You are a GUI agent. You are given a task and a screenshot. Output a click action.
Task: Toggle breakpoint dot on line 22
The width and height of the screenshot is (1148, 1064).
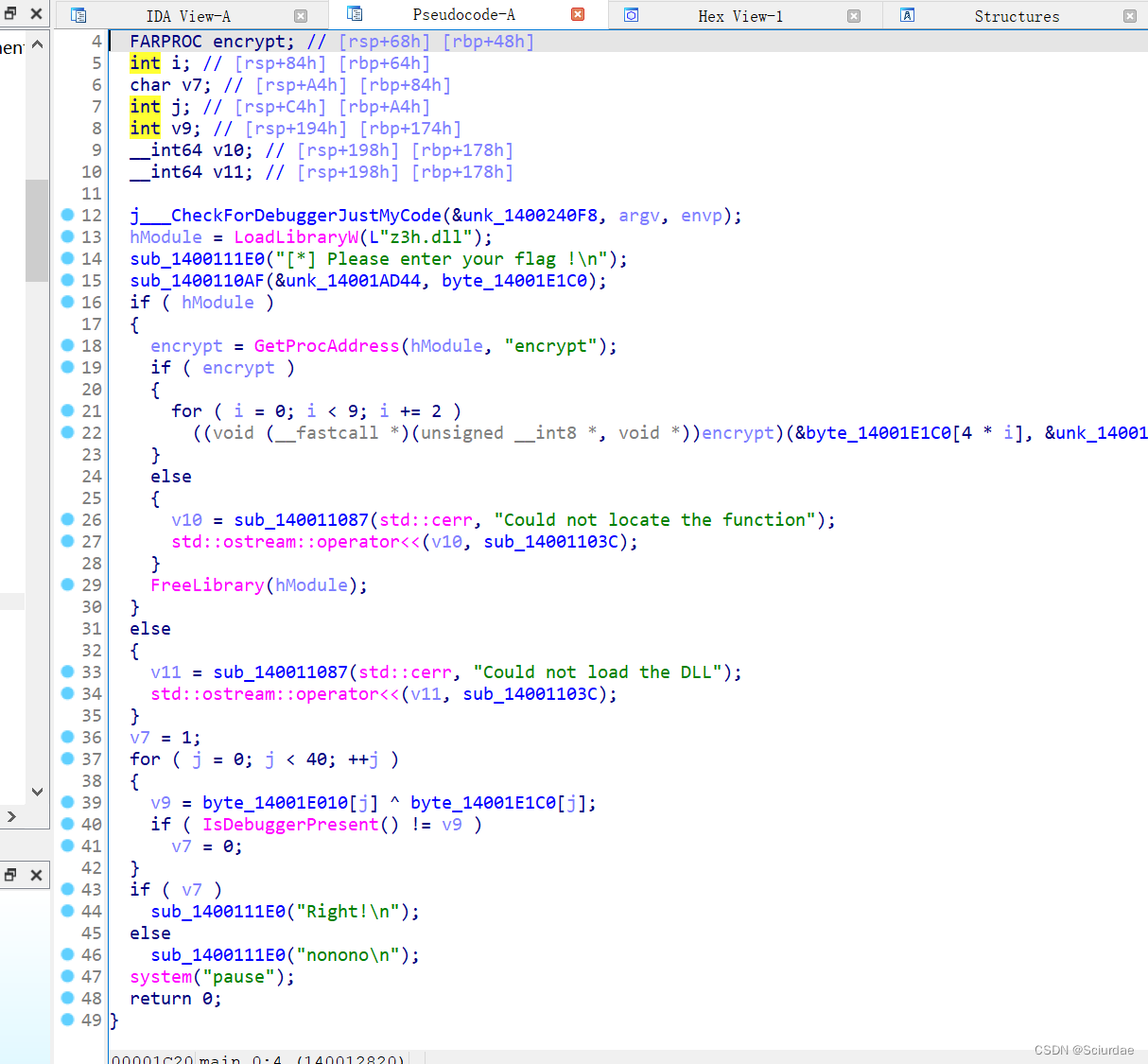[67, 432]
